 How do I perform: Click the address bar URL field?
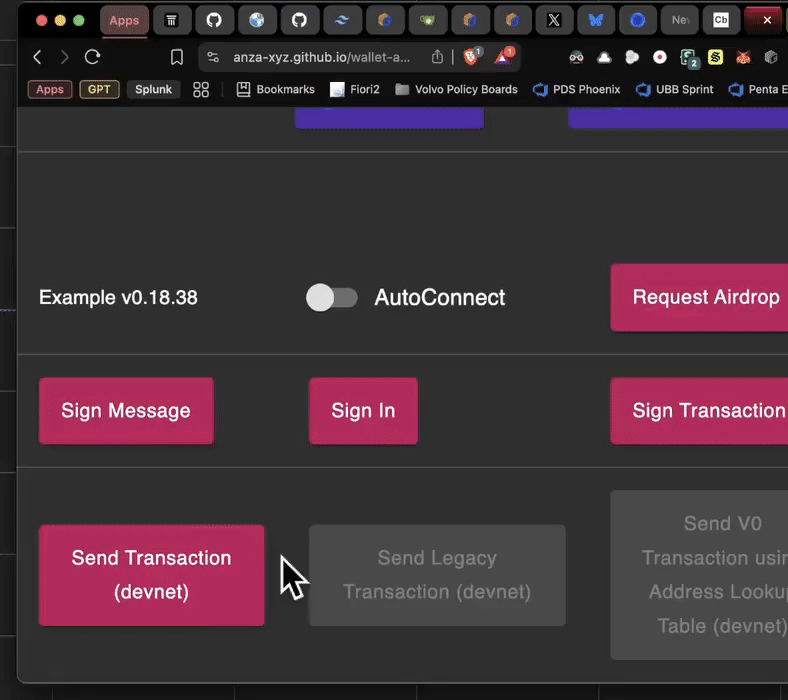click(320, 57)
